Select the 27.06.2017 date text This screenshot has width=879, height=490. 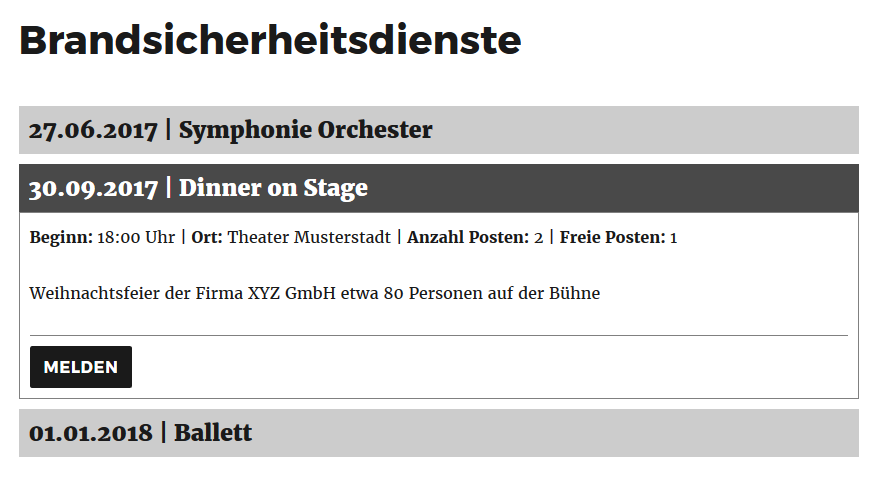[93, 130]
